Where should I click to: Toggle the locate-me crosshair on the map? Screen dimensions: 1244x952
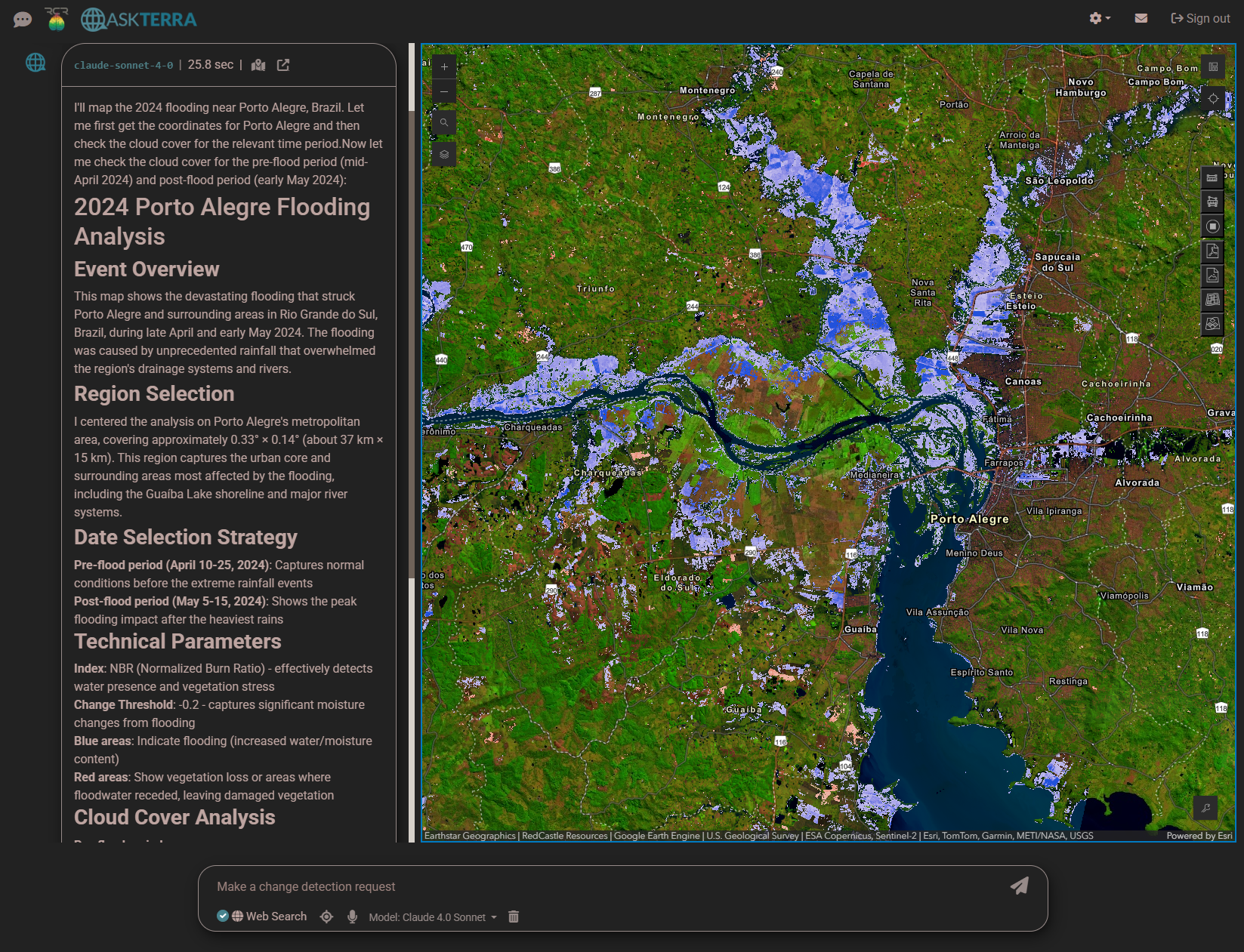click(x=1213, y=97)
